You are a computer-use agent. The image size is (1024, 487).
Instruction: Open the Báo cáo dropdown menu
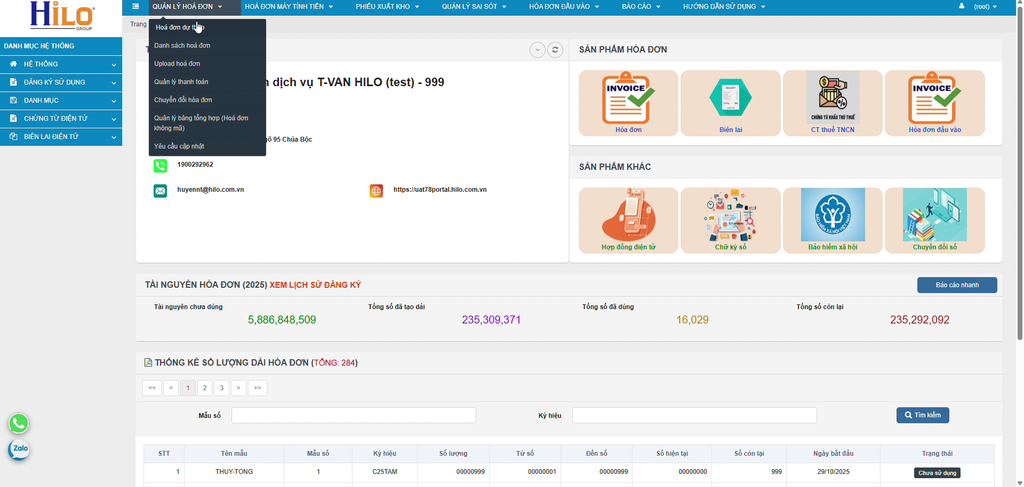[x=640, y=7]
